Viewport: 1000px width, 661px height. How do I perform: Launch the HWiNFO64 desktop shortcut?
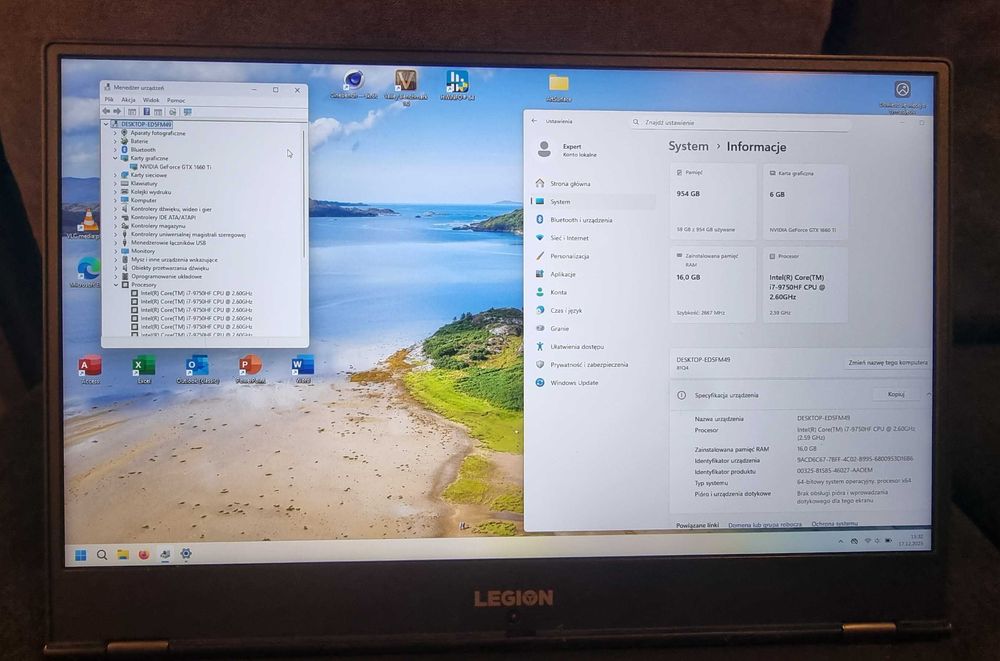pyautogui.click(x=457, y=85)
